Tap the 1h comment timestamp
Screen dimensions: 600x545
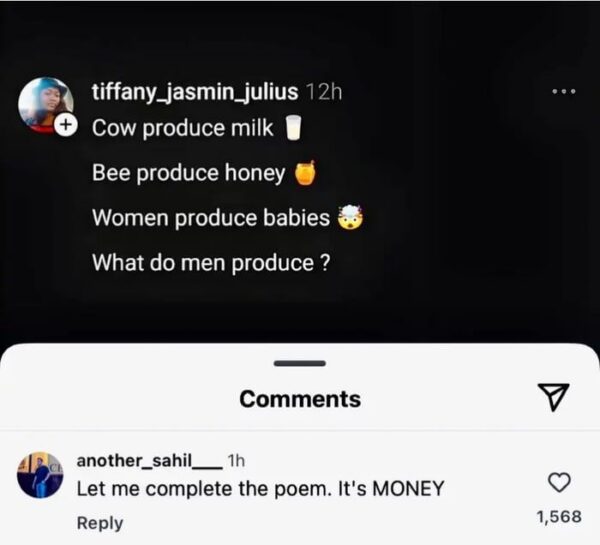pos(236,460)
